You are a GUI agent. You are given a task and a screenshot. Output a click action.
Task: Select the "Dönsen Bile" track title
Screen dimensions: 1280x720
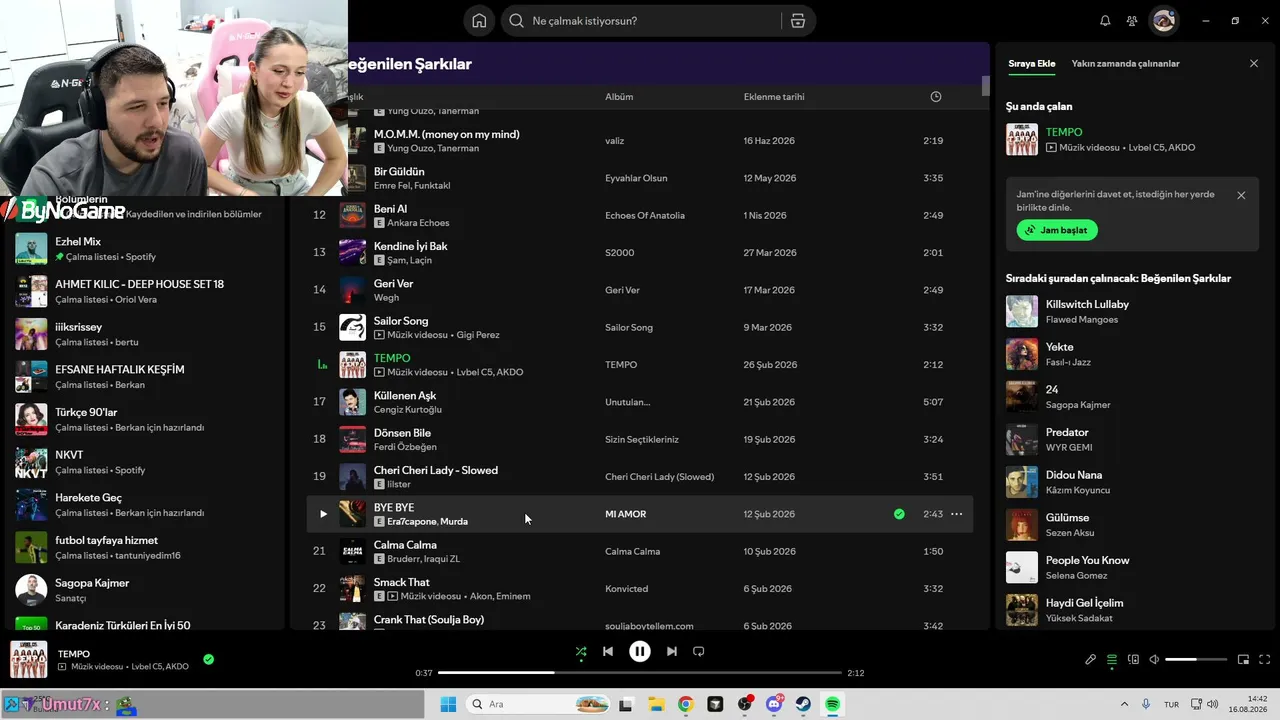click(x=402, y=433)
